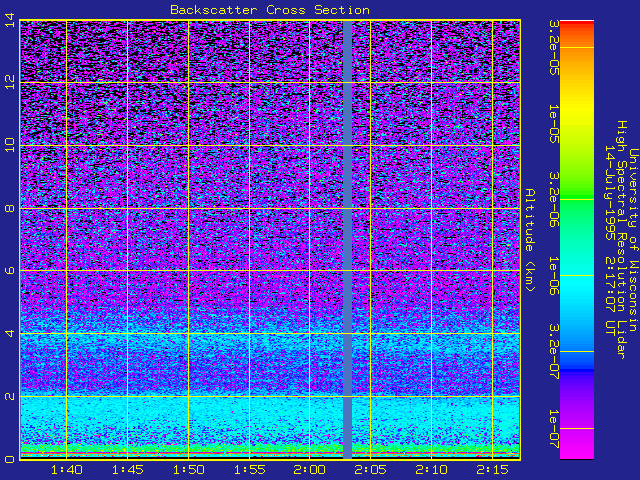Viewport: 640px width, 480px height.
Task: Click the altitude label 0
Action: (10, 459)
